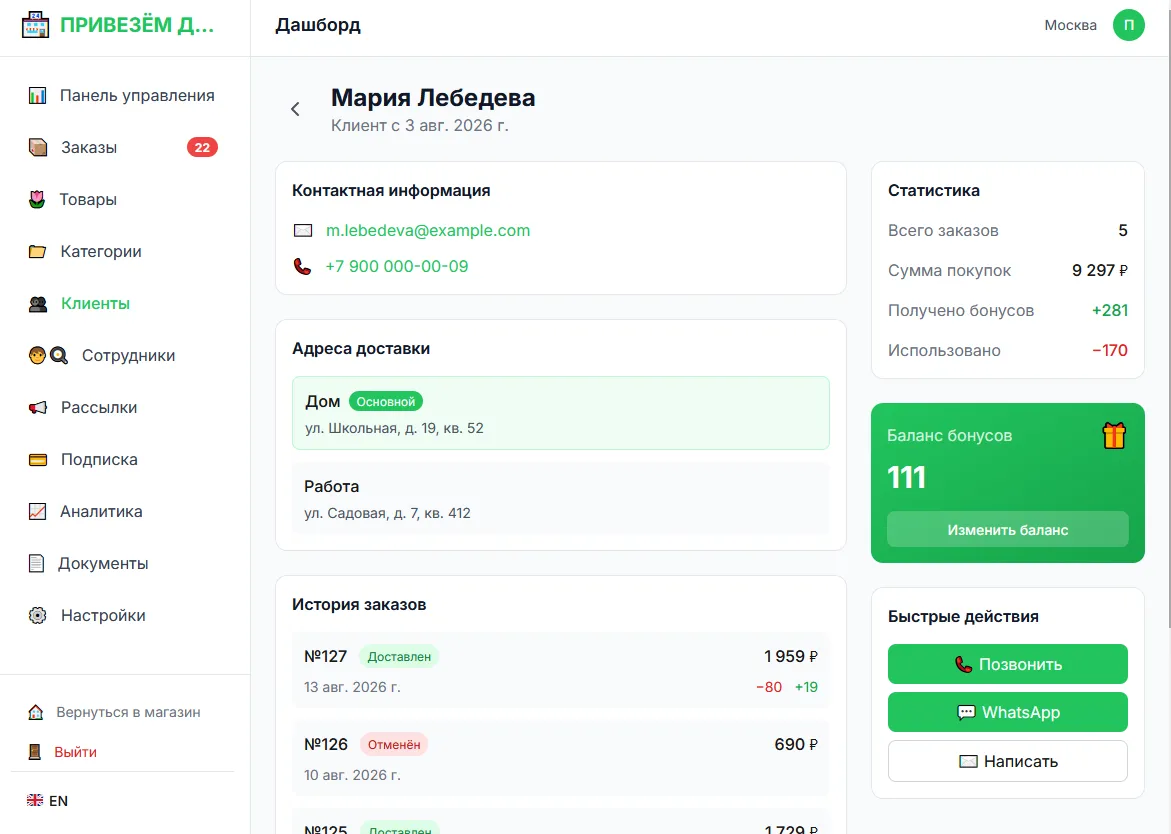Click the Получено бонусов value +281
Image resolution: width=1171 pixels, height=834 pixels.
pyautogui.click(x=1110, y=311)
